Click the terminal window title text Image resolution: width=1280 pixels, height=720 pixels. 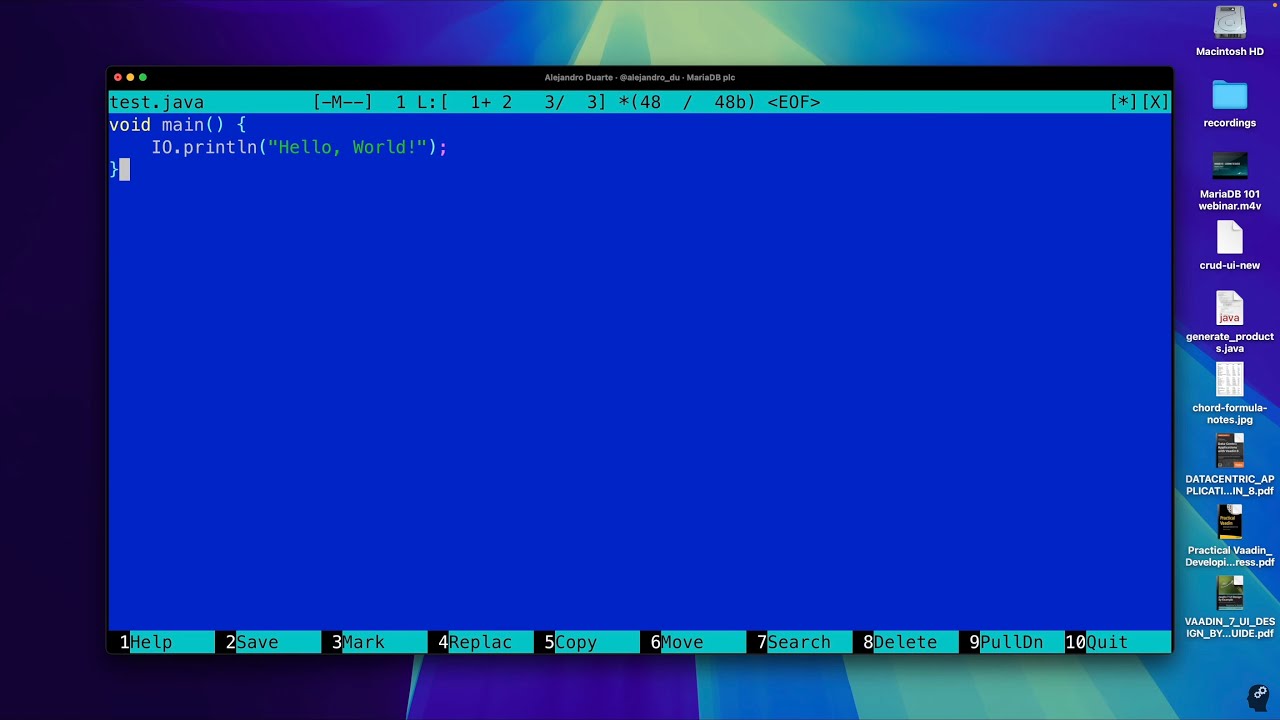(x=640, y=77)
